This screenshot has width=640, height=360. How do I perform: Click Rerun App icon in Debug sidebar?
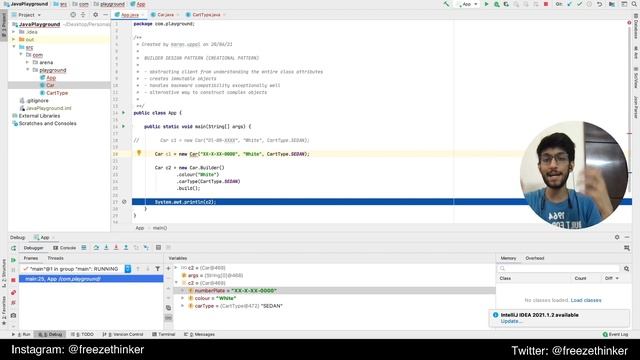point(13,248)
